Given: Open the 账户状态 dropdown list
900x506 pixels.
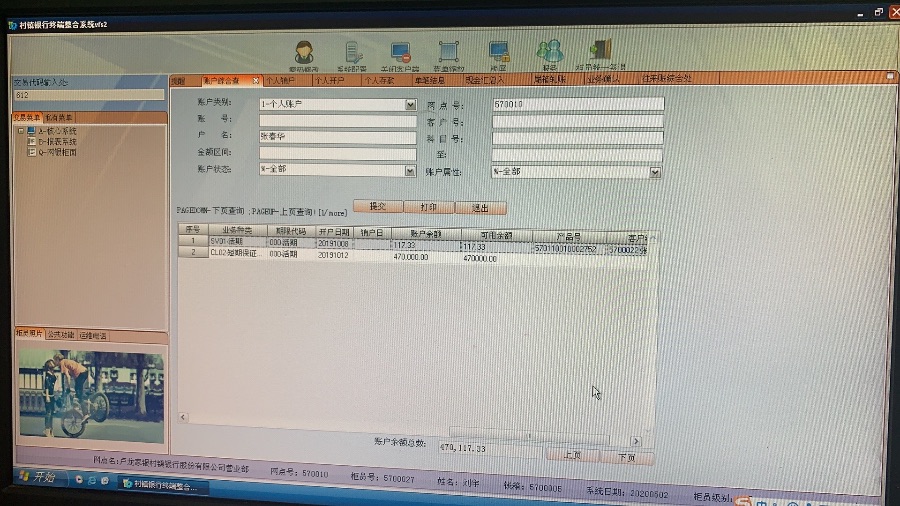Looking at the screenshot, I should tap(410, 171).
